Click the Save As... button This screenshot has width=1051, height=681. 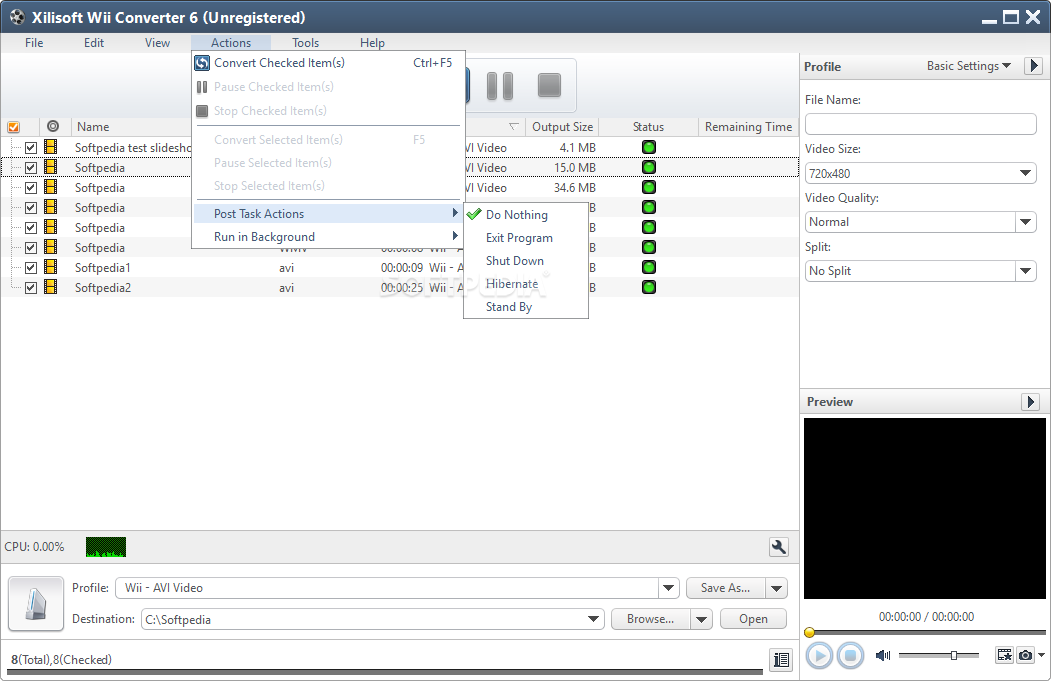[x=725, y=588]
